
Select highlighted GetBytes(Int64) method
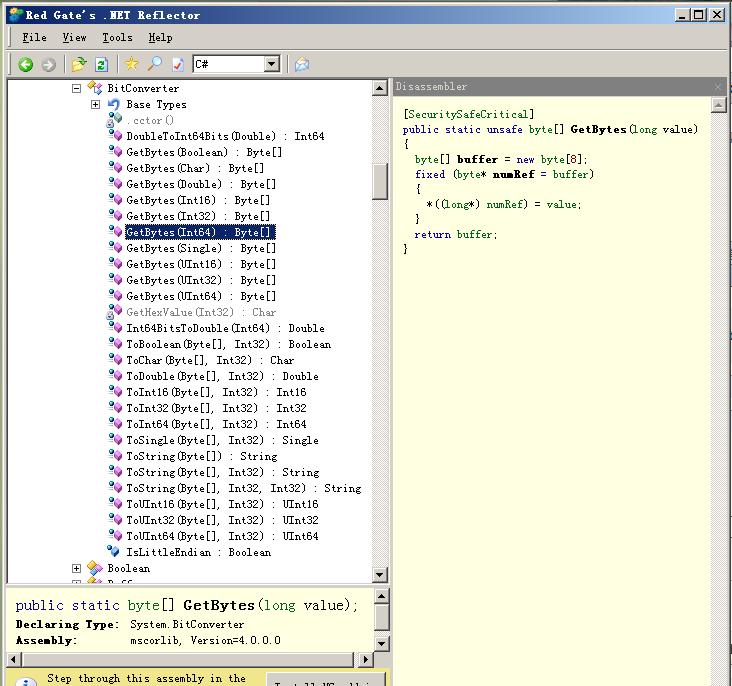[x=200, y=232]
